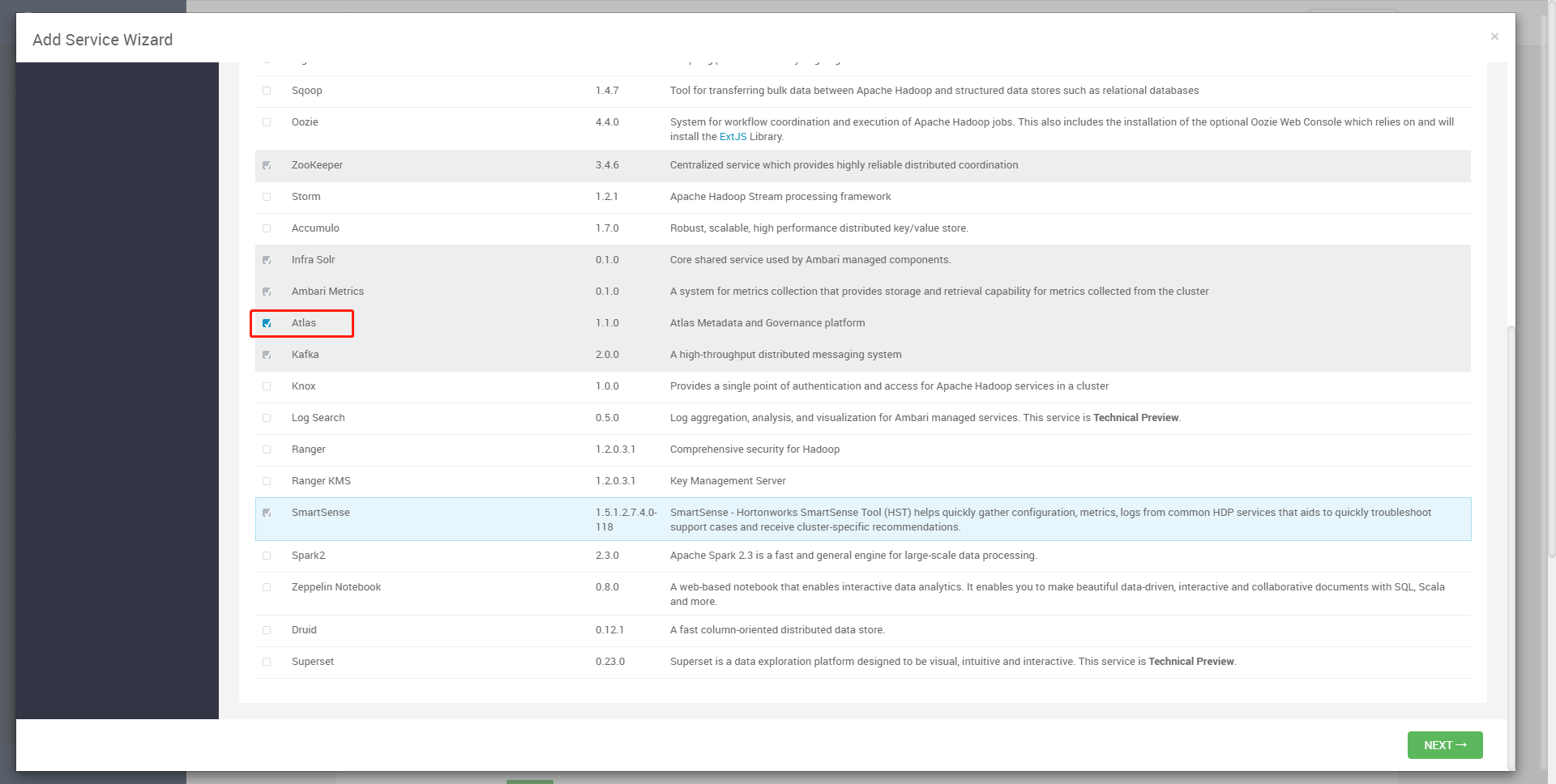Screen dimensions: 1556x784
Task: Toggle the Ambari Metrics checkbox
Action: (x=267, y=292)
